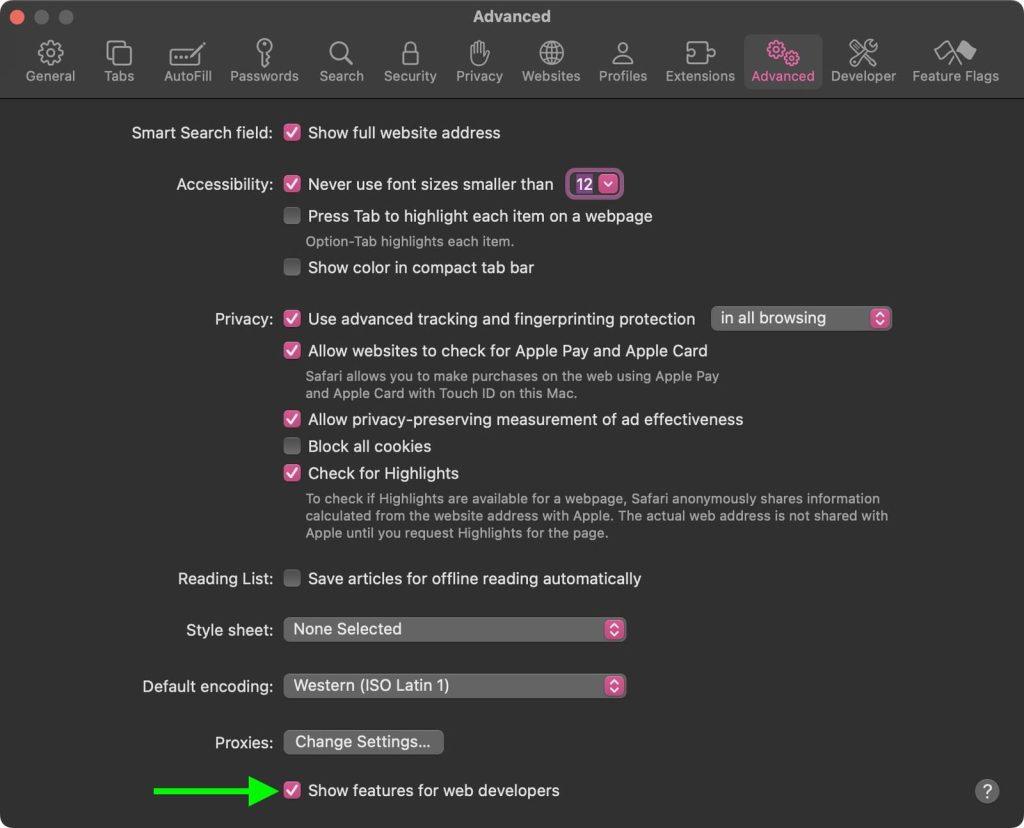Click the Security settings icon

click(410, 60)
